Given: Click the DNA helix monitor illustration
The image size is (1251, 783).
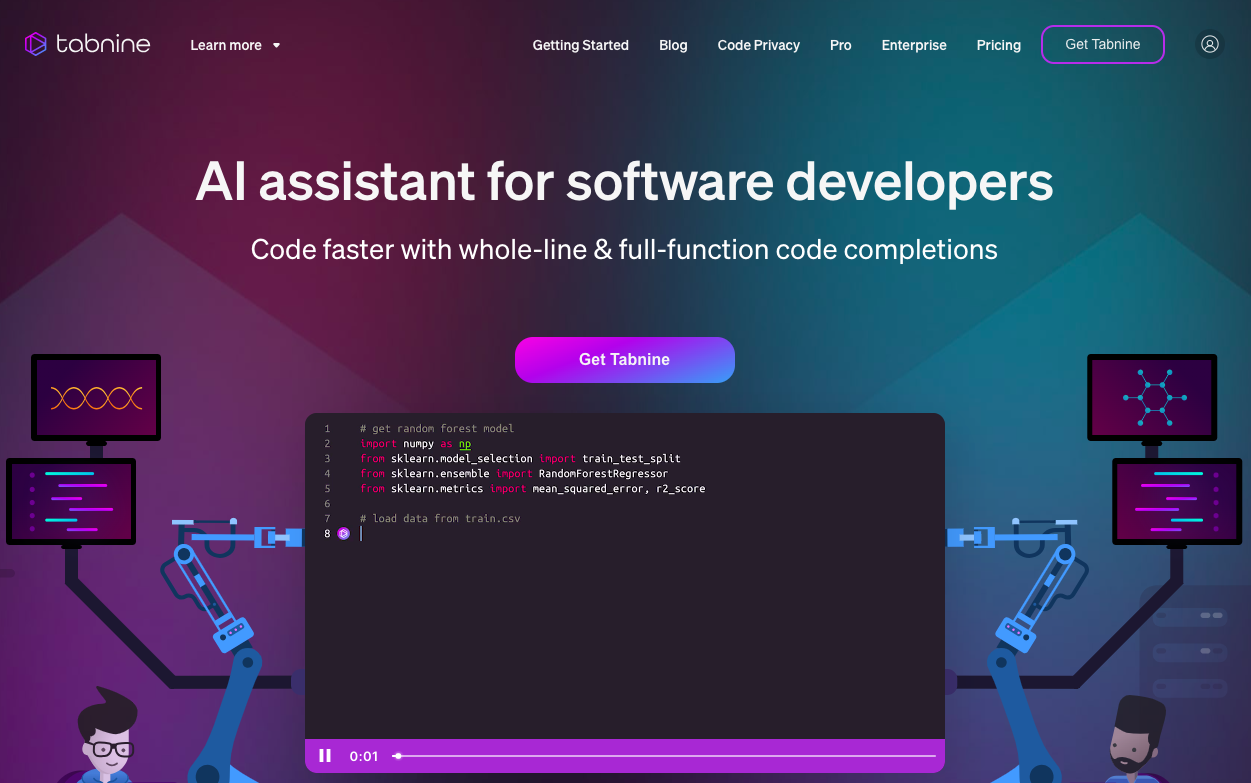Looking at the screenshot, I should pos(96,398).
